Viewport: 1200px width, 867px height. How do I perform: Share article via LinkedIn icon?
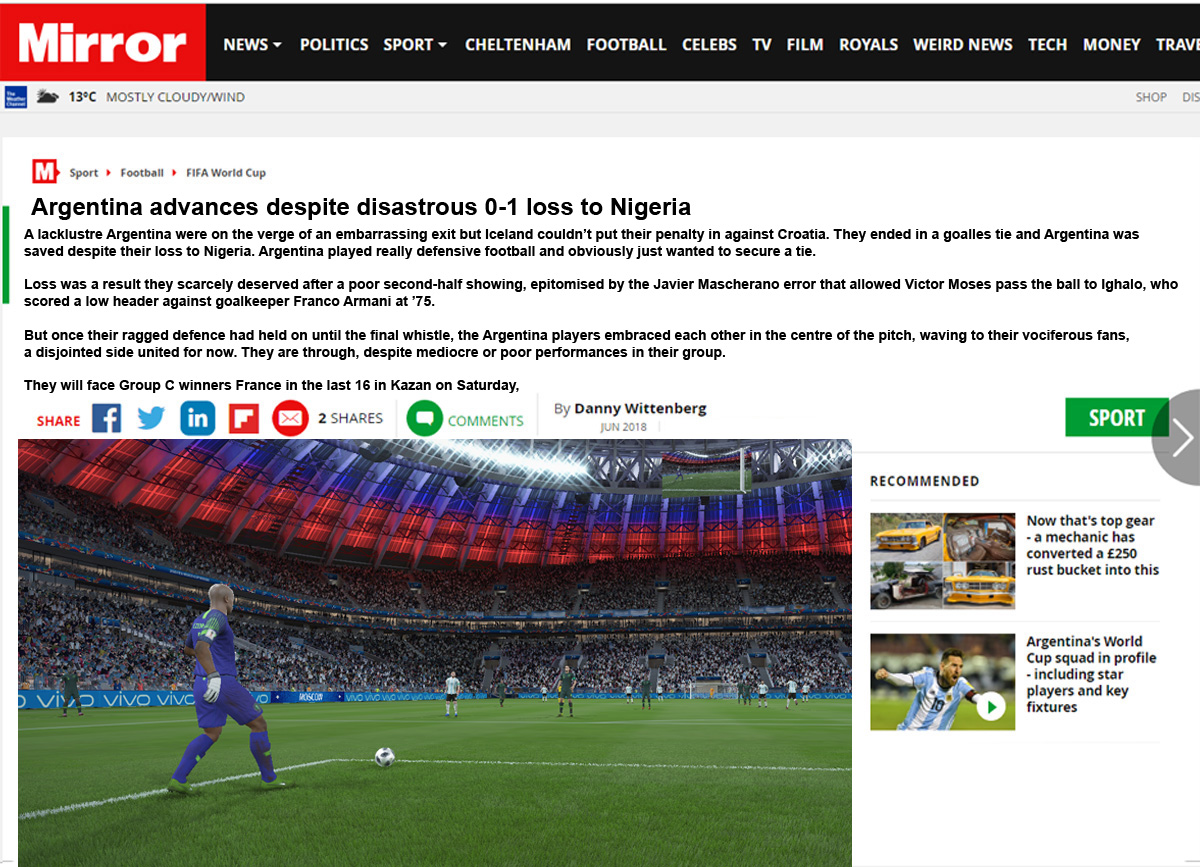[x=198, y=418]
